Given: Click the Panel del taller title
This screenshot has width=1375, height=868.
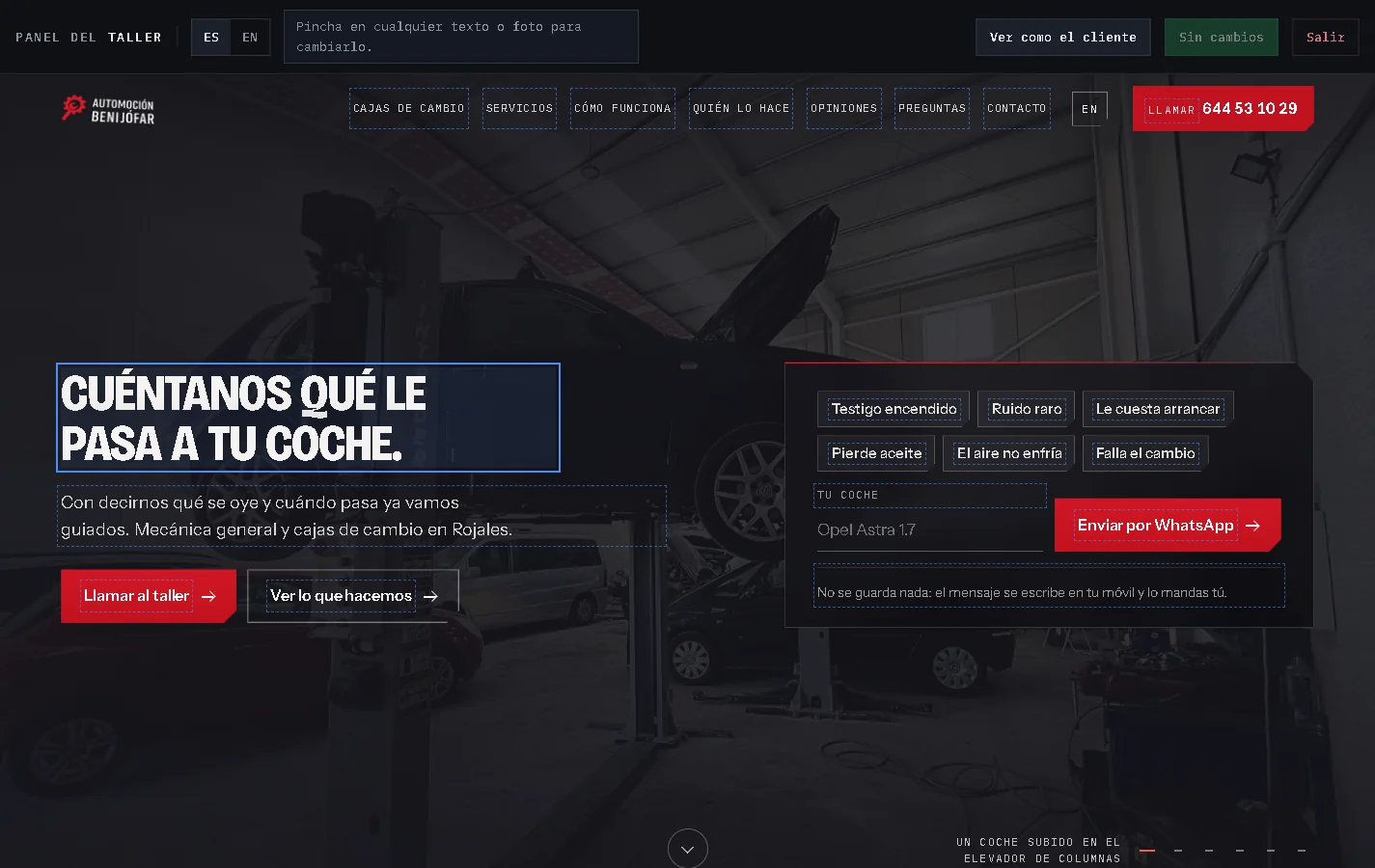Looking at the screenshot, I should coord(89,38).
